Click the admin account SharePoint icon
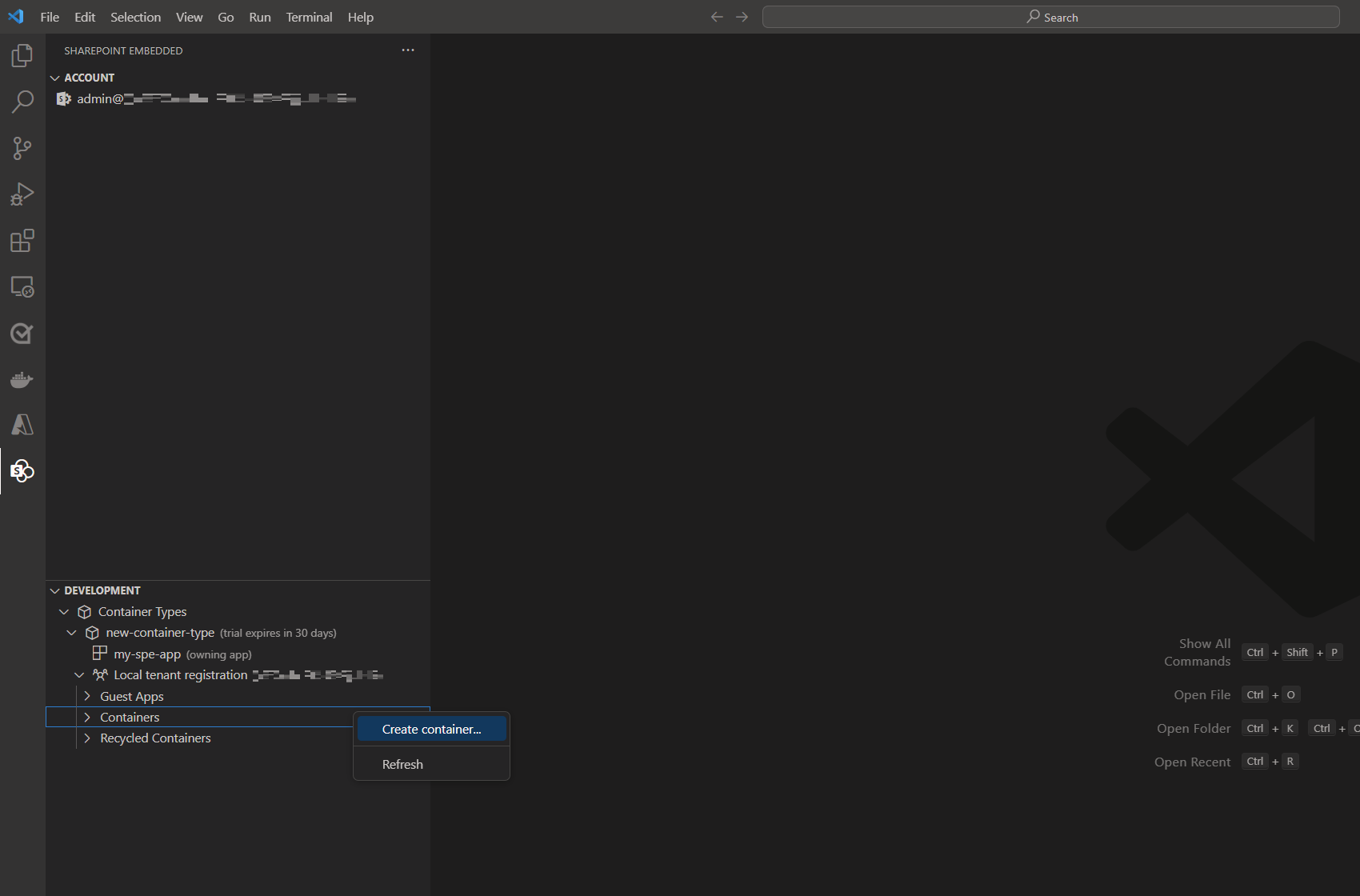The image size is (1360, 896). tap(63, 98)
